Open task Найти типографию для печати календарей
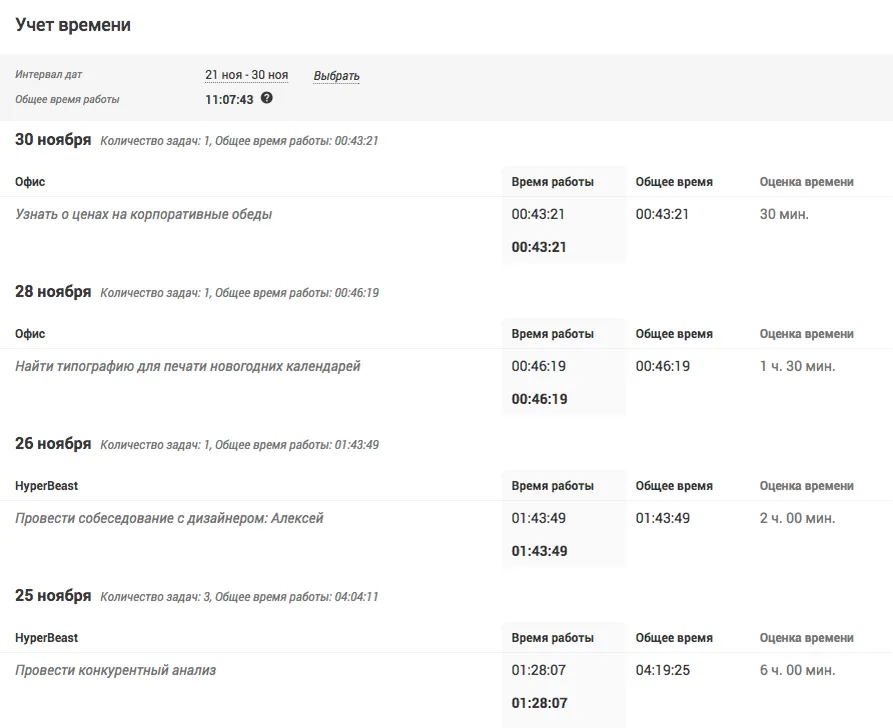 (188, 366)
